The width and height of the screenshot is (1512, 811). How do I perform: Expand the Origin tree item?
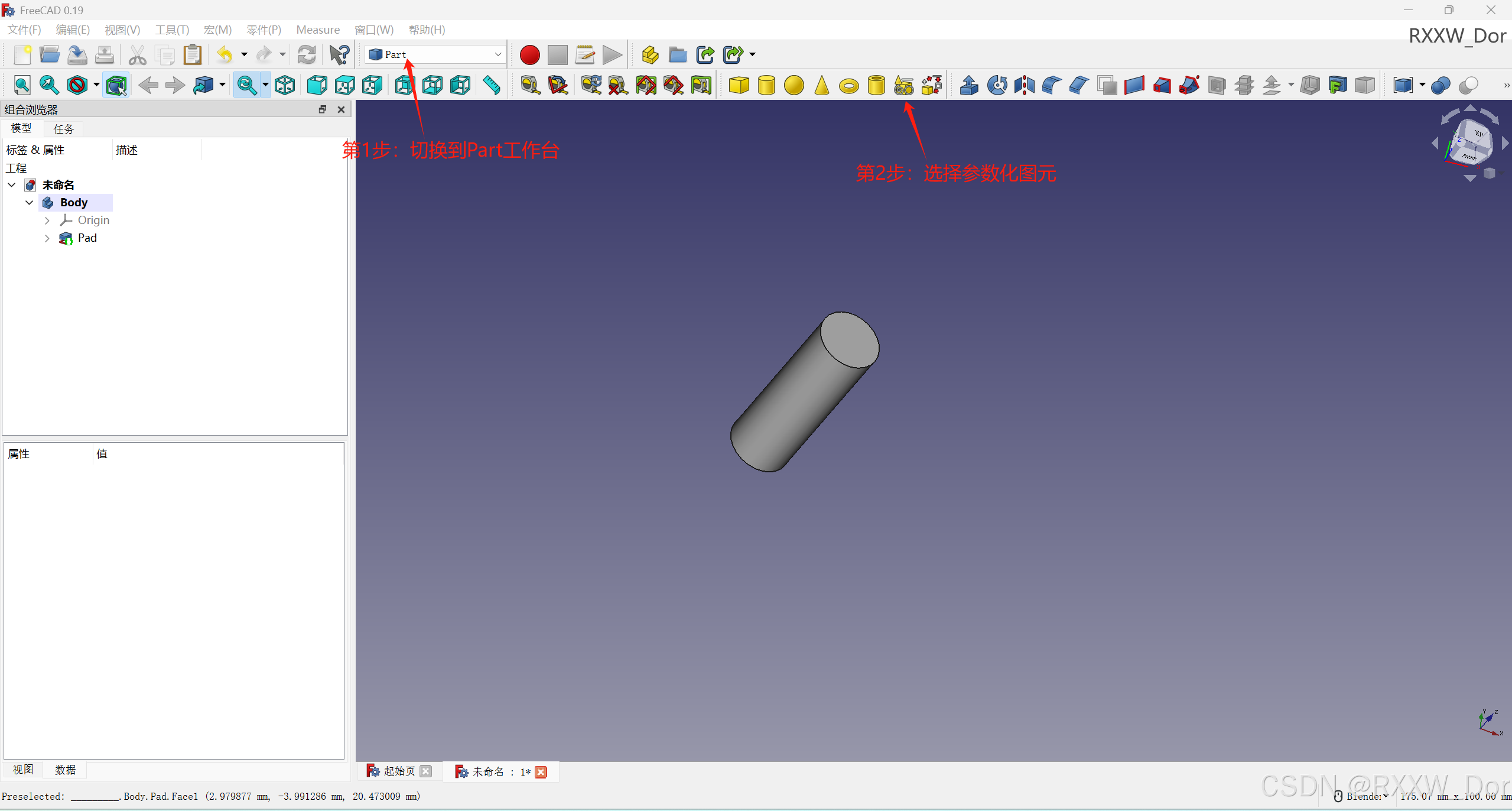click(47, 220)
